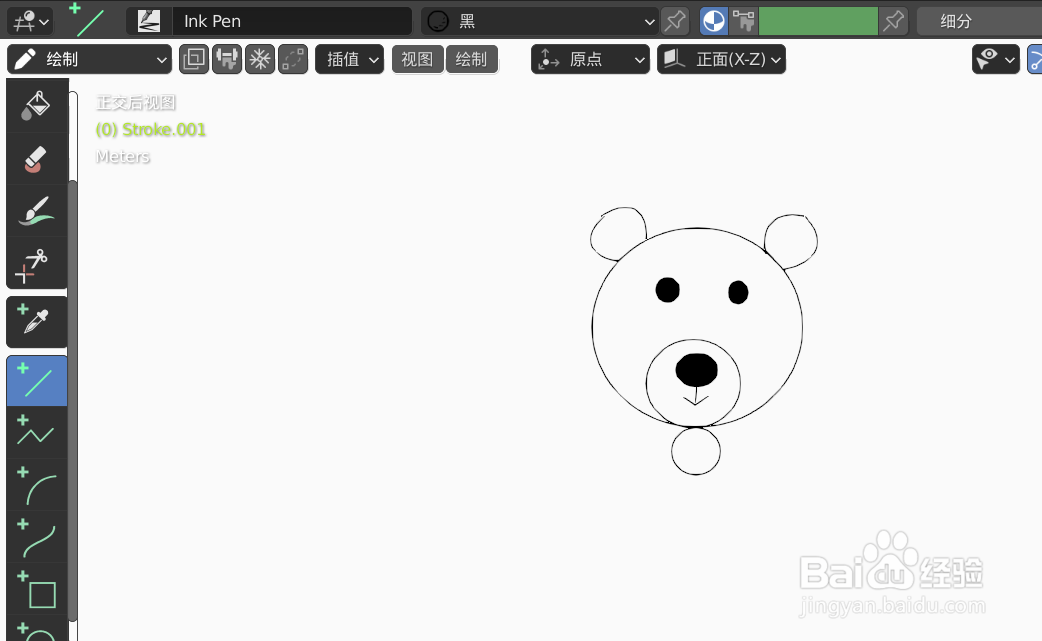This screenshot has height=641, width=1042.
Task: Pick the Box shape tool
Action: pyautogui.click(x=37, y=593)
